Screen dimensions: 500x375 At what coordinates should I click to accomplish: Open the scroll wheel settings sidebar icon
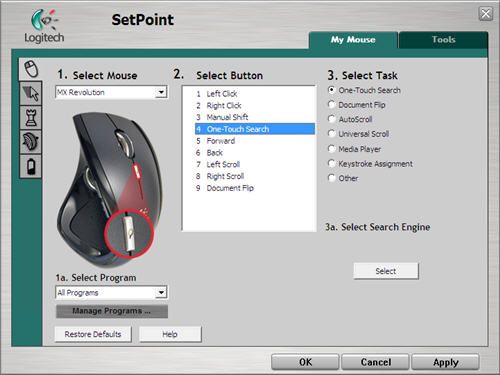coord(31,142)
